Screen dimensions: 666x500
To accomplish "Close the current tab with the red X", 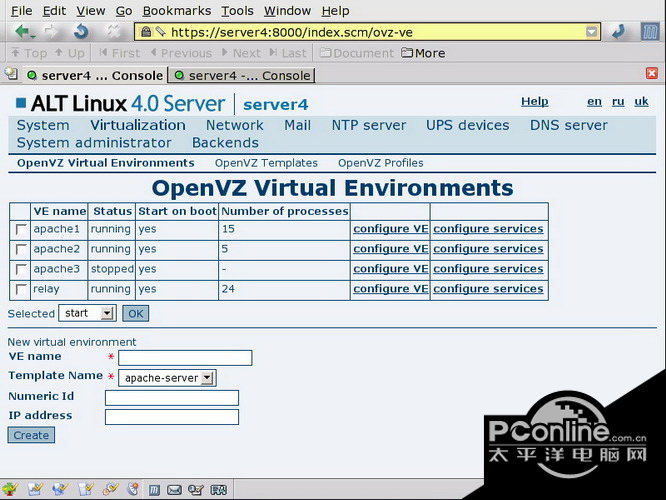I will point(652,73).
